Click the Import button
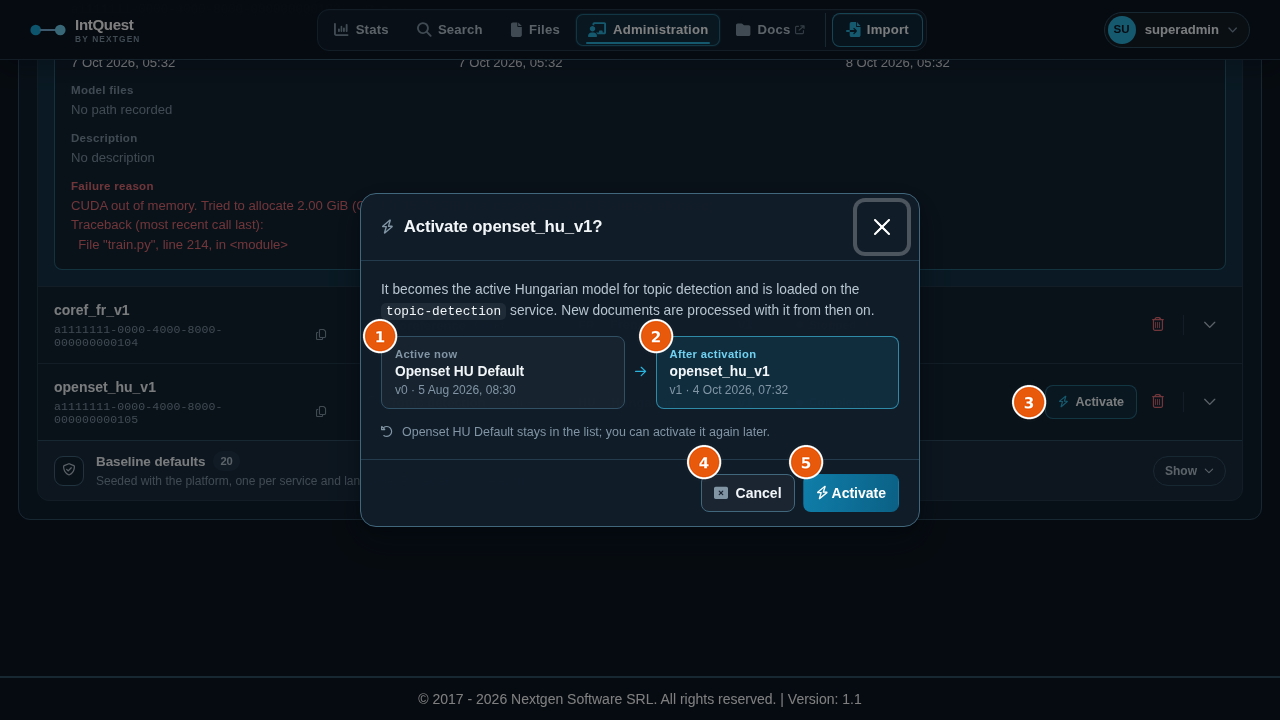1280x720 pixels. [x=877, y=30]
